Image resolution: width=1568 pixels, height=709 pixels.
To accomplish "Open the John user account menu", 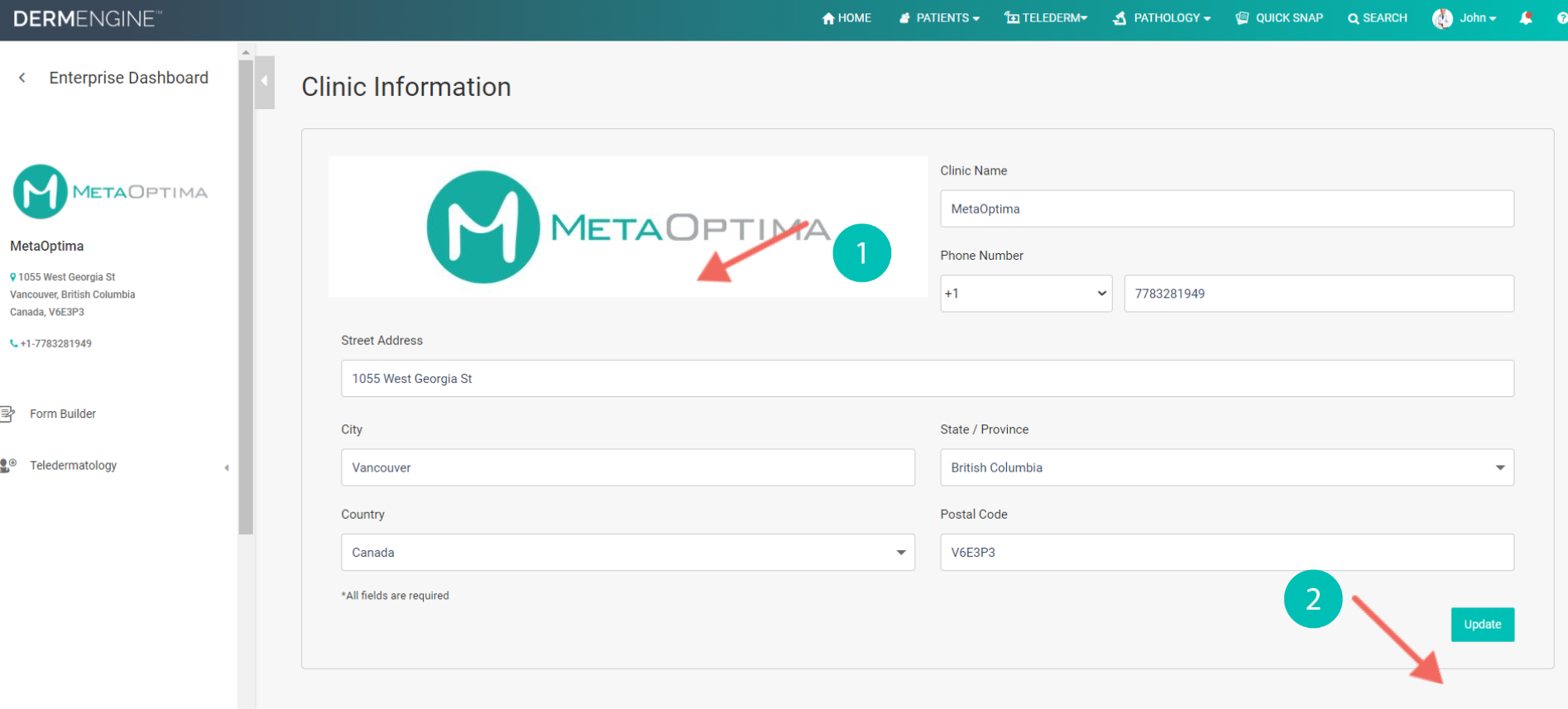I will (x=1465, y=18).
